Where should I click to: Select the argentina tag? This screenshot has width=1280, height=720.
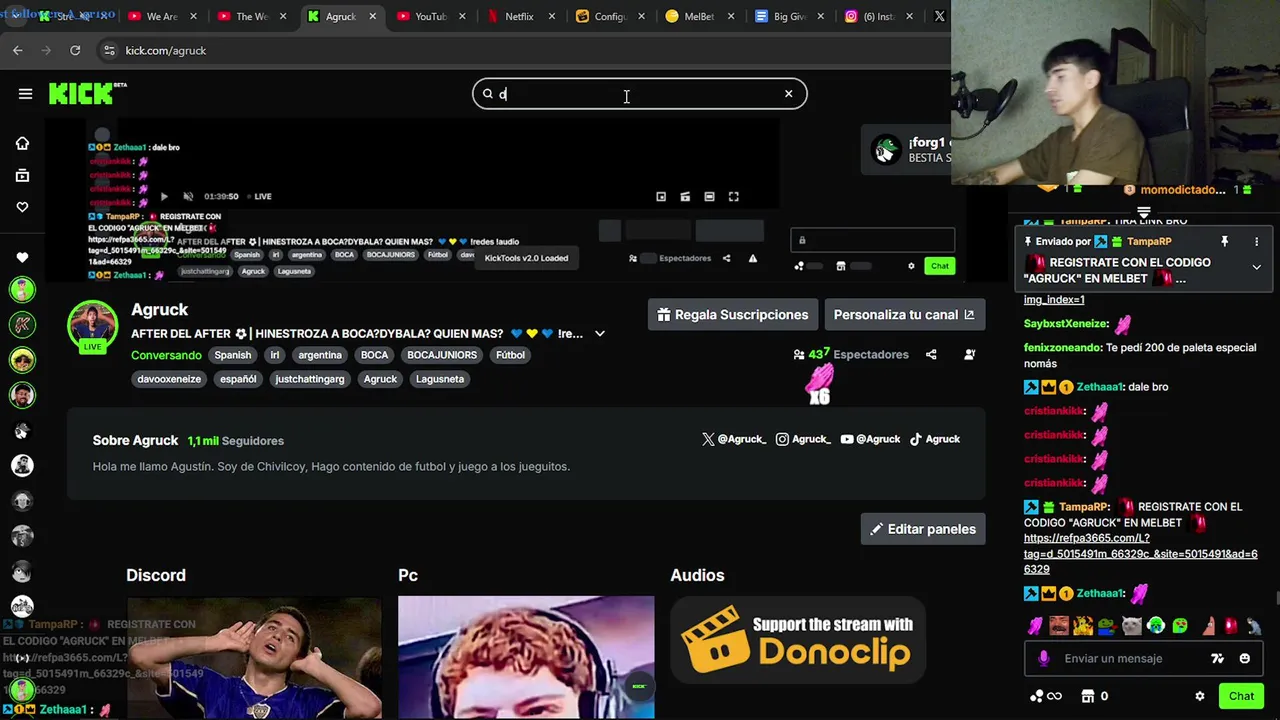[x=320, y=355]
